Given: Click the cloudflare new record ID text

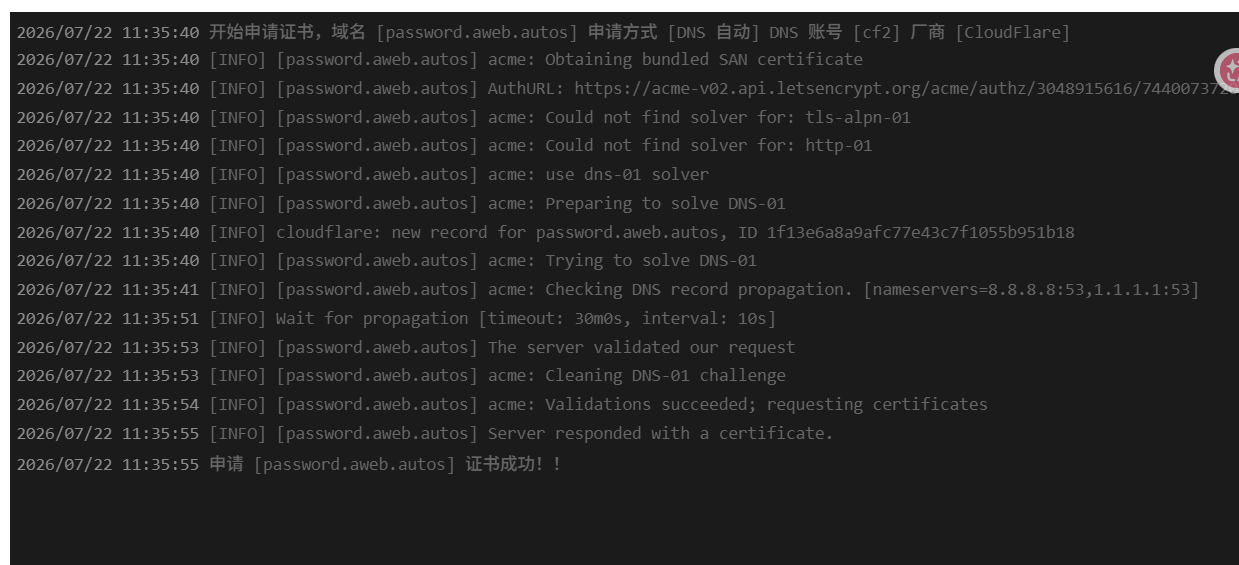Looking at the screenshot, I should (921, 232).
